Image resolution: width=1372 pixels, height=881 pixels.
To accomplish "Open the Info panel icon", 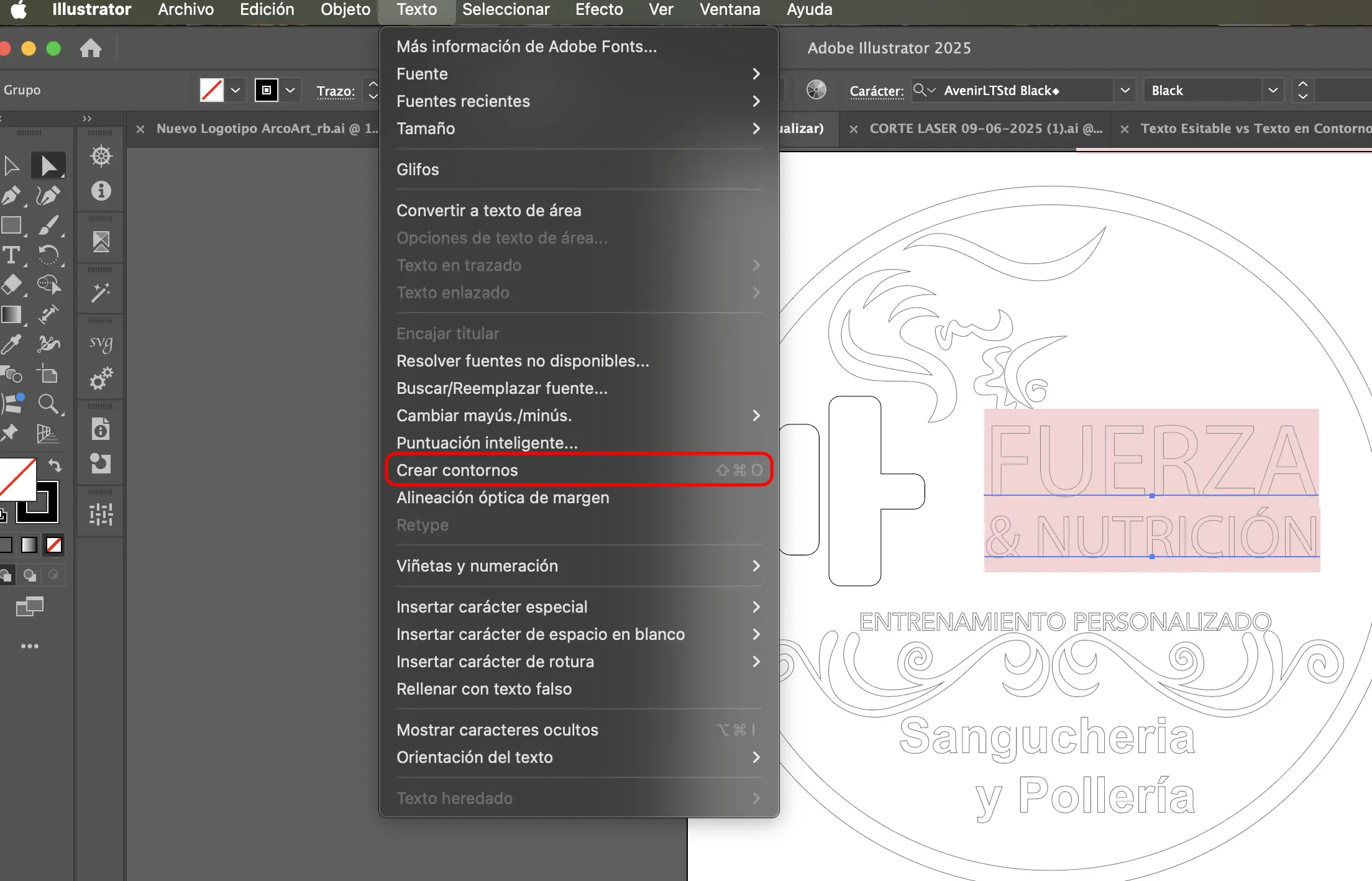I will tap(101, 191).
